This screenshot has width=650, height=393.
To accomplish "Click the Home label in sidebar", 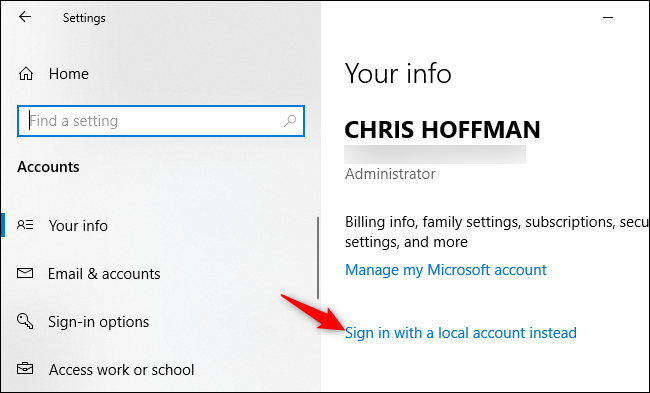I will point(68,74).
